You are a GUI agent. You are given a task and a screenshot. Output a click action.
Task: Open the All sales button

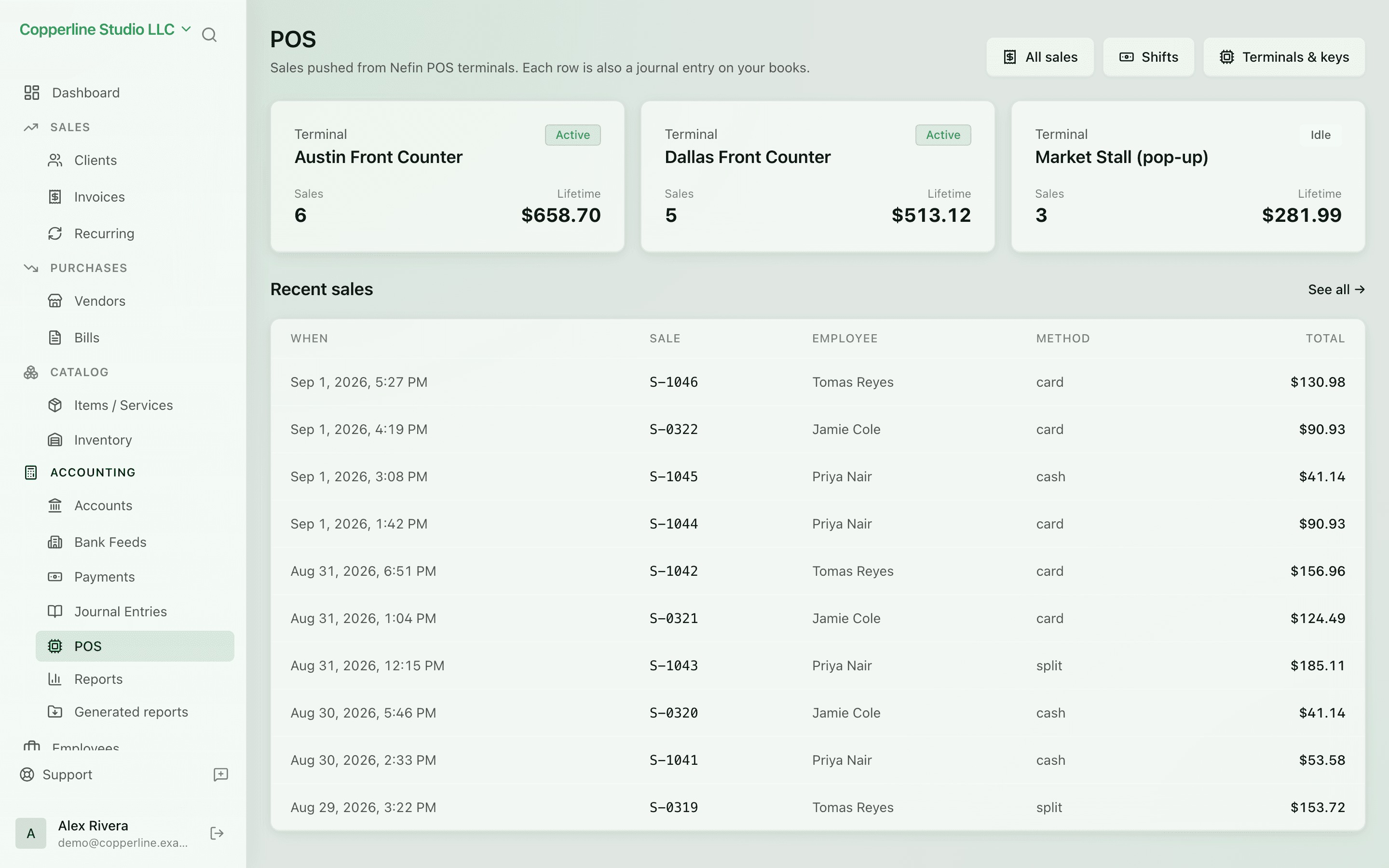coord(1040,57)
